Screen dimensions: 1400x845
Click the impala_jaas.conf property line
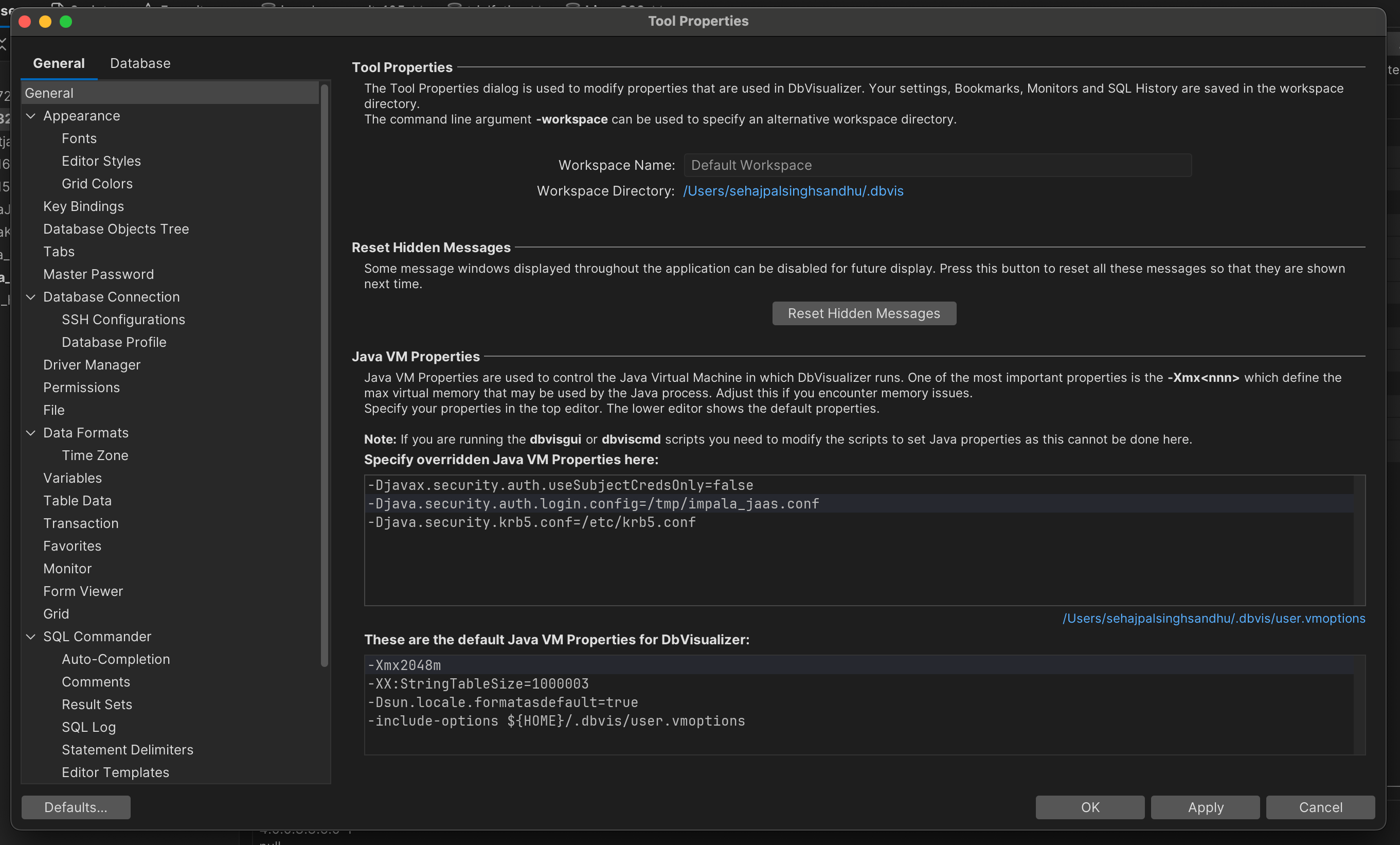point(593,503)
